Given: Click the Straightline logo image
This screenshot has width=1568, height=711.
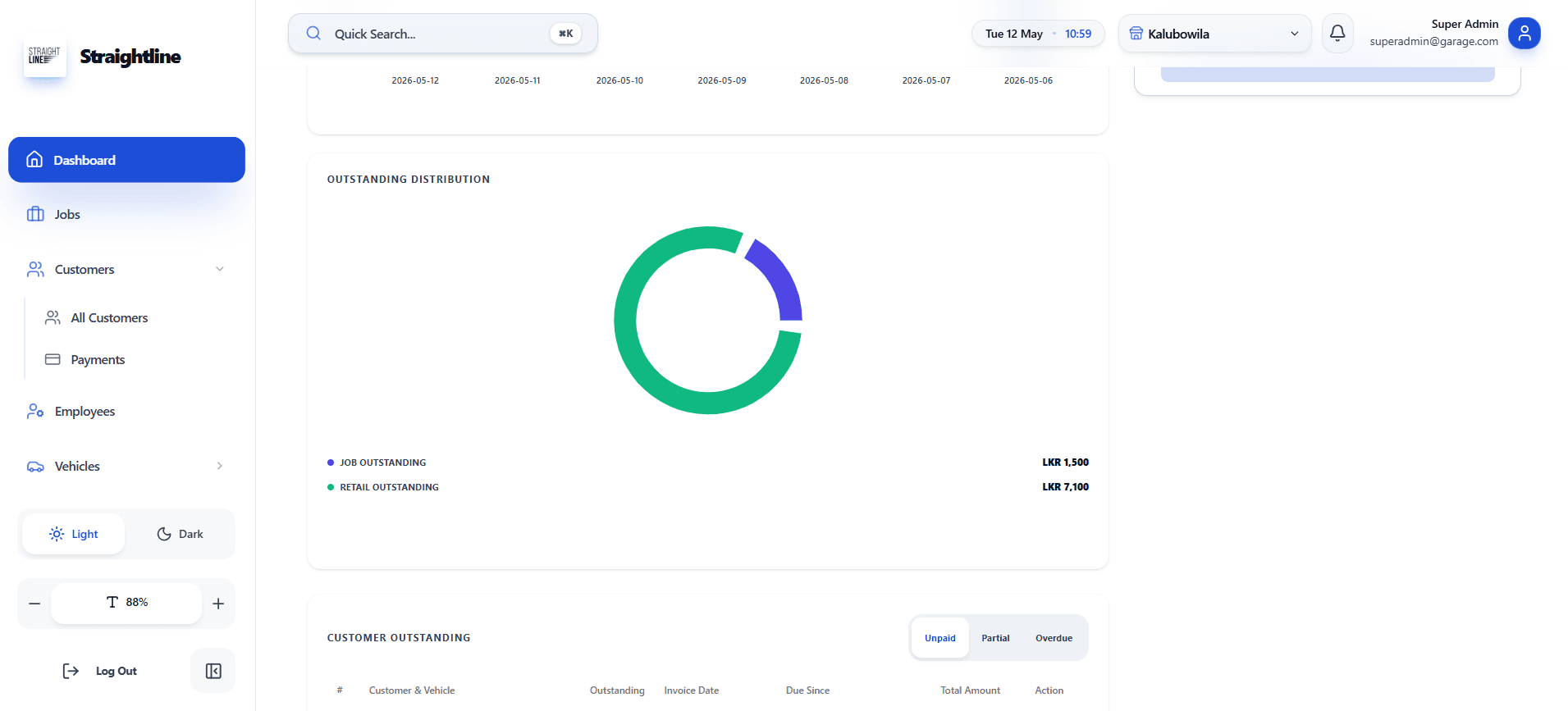Looking at the screenshot, I should pos(44,57).
